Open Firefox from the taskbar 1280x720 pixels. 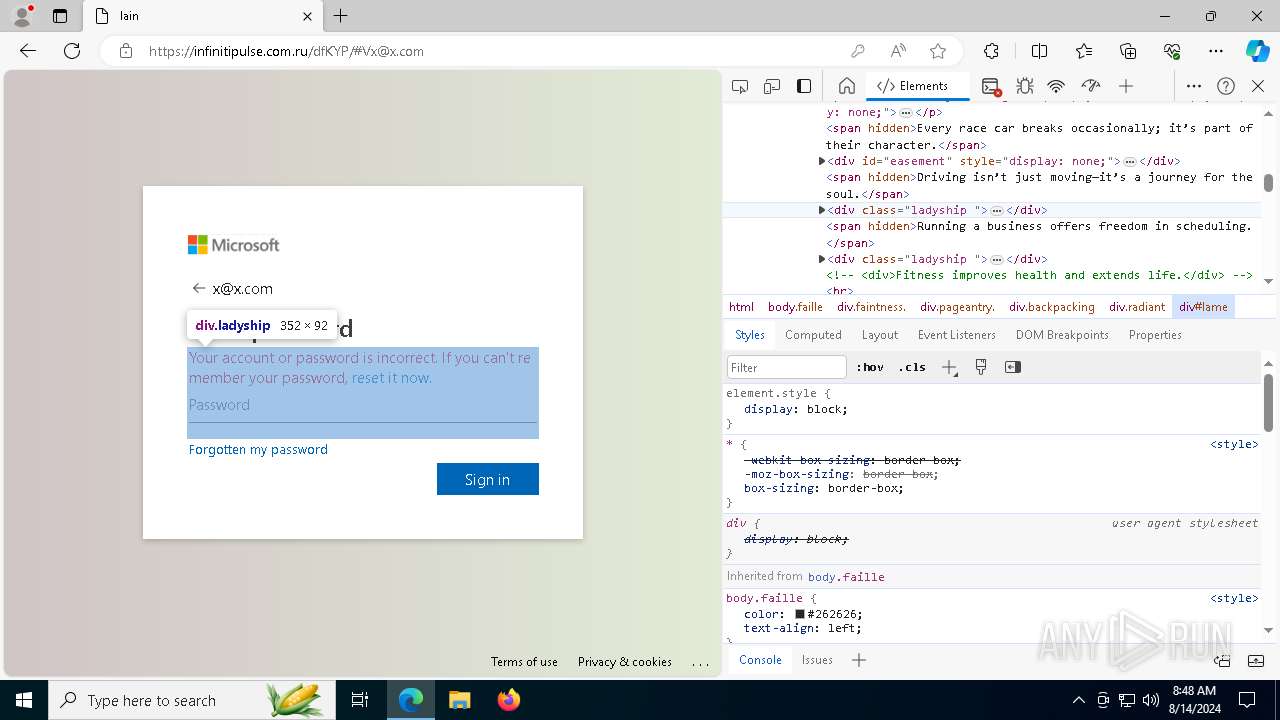pyautogui.click(x=509, y=700)
